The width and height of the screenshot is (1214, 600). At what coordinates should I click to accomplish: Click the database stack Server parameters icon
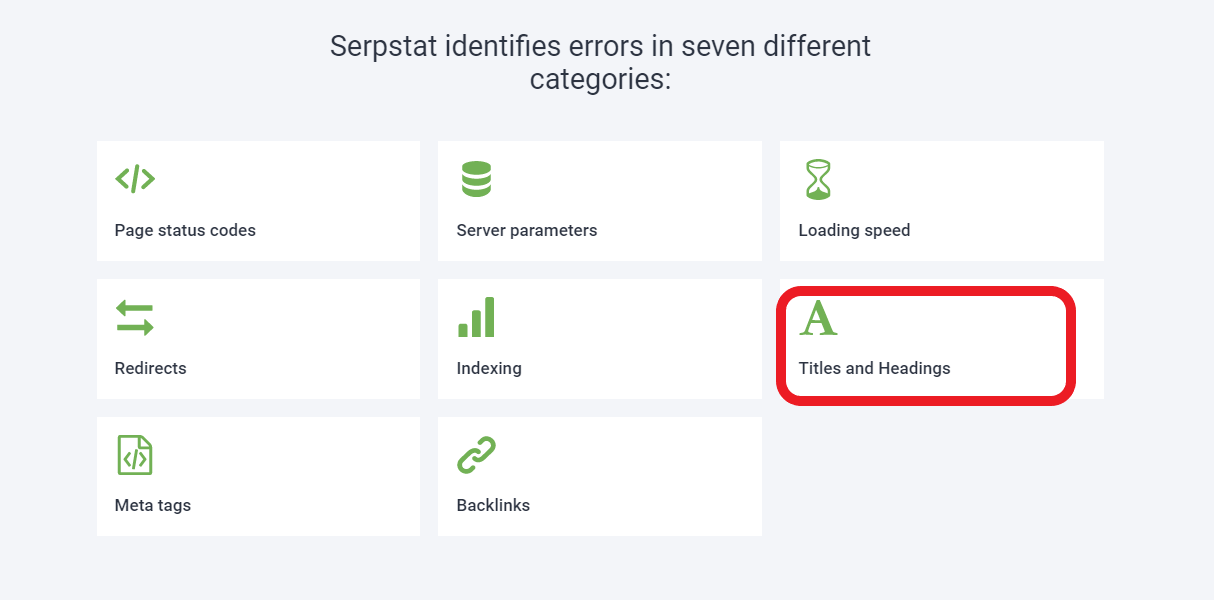point(476,179)
